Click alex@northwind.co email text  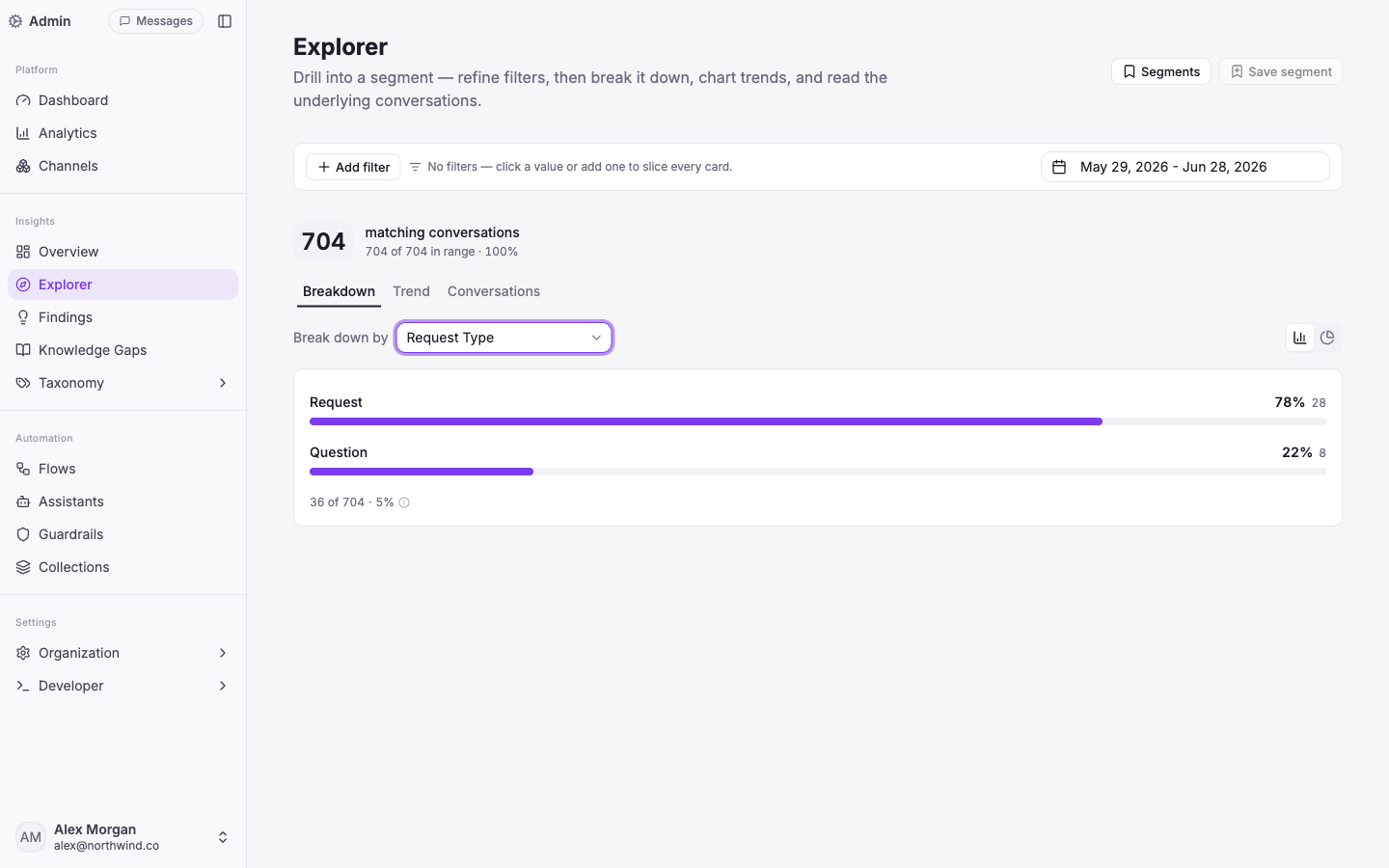(106, 846)
